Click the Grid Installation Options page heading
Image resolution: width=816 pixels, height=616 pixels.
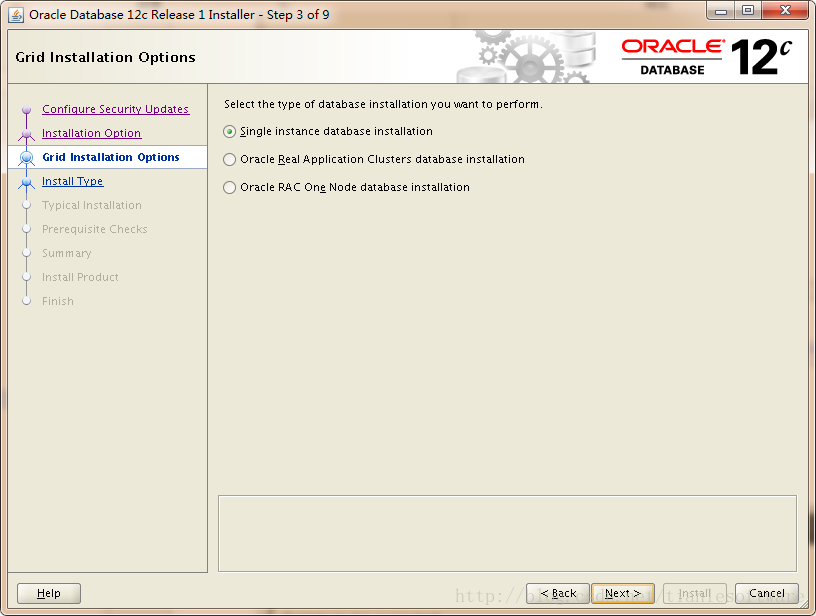pos(106,57)
